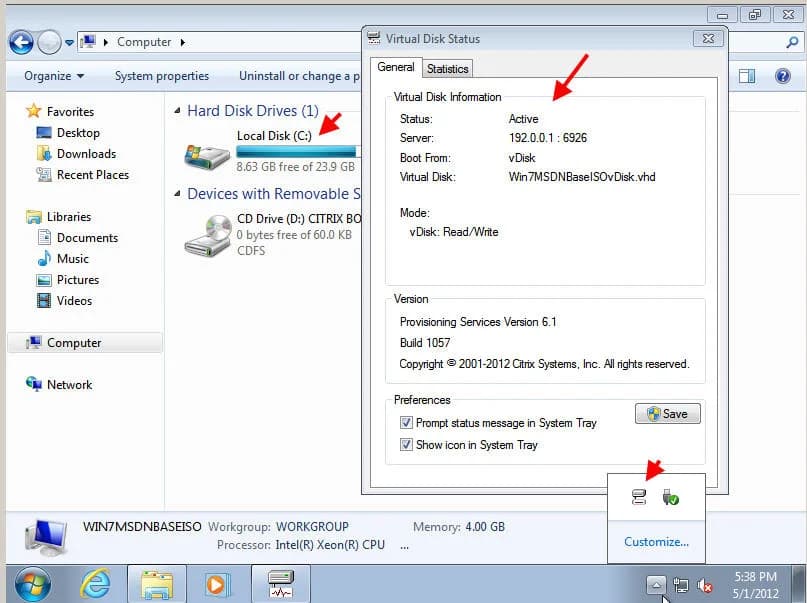This screenshot has width=807, height=603.
Task: Toggle Show icon in System Tray checkbox
Action: (406, 445)
